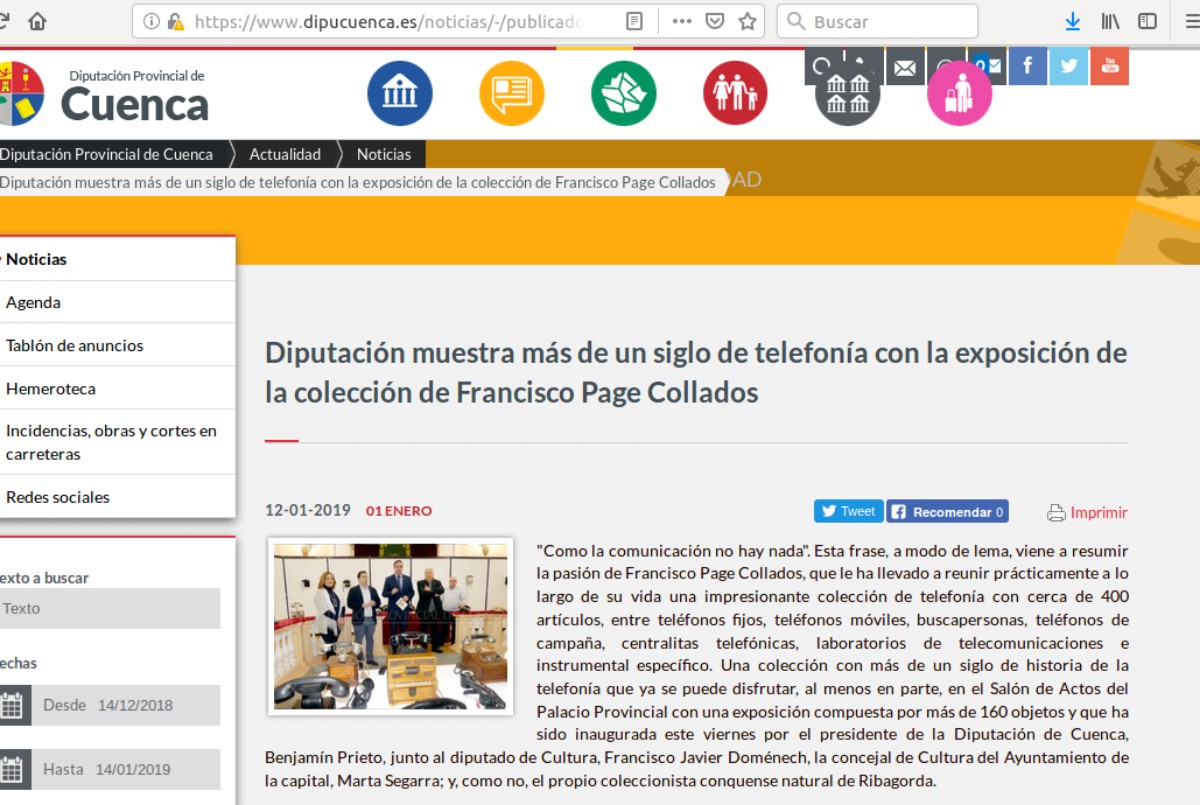The image size is (1200, 805).
Task: Click the Facebook icon in header
Action: pos(1027,67)
